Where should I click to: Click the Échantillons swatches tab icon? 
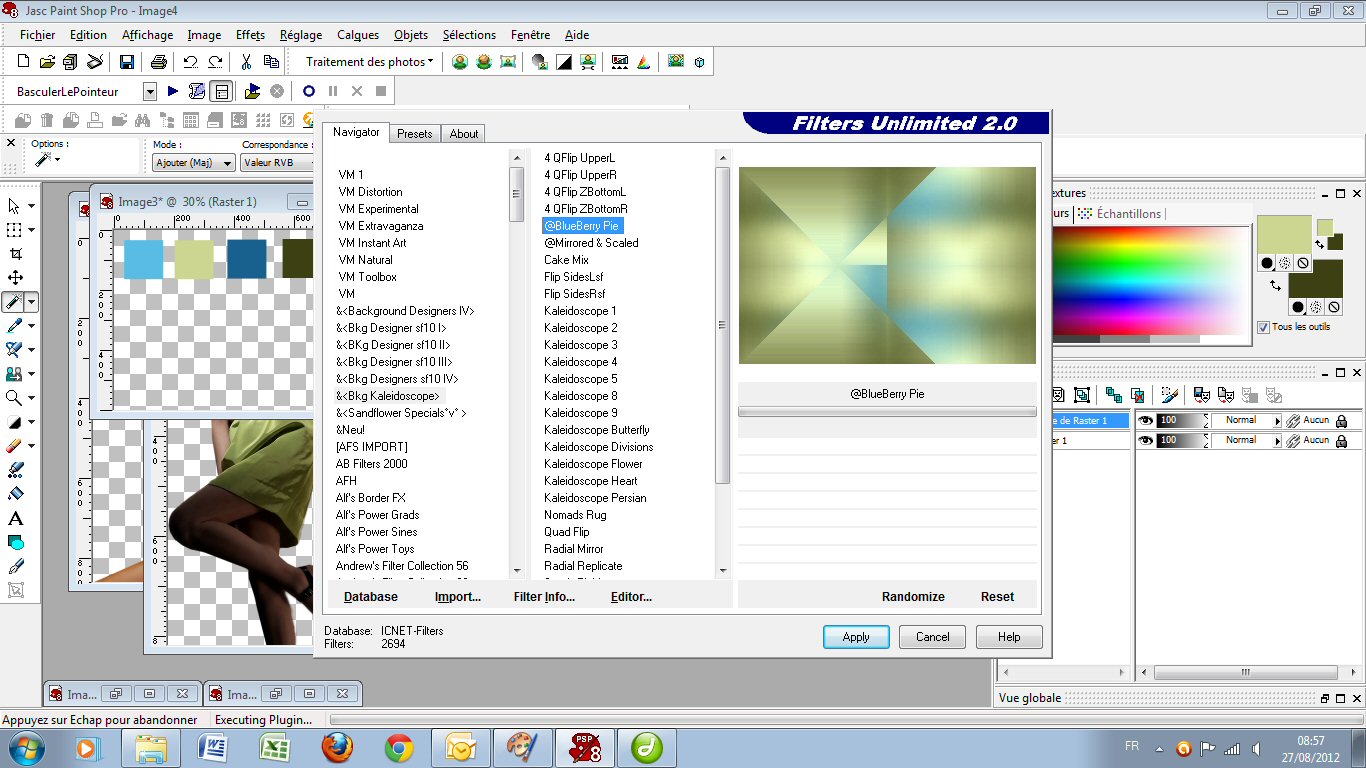click(x=1084, y=213)
